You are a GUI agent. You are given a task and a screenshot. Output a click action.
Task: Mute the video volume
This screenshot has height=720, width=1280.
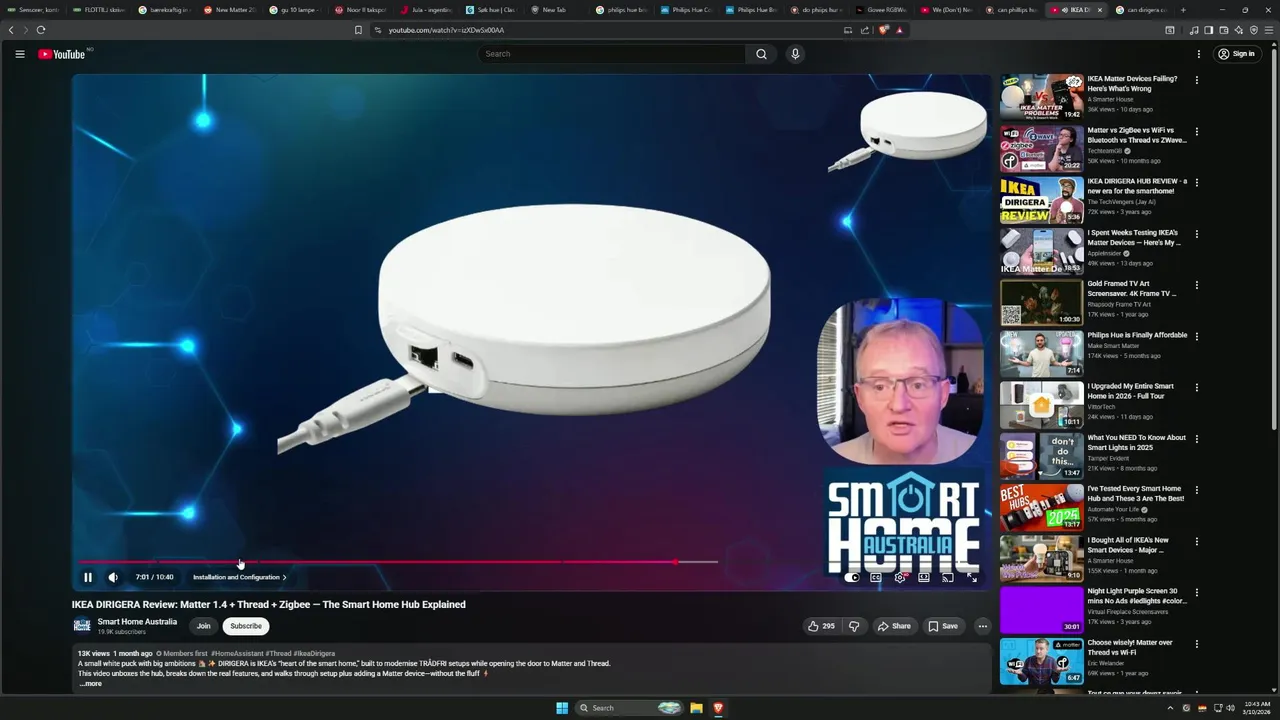tap(113, 577)
